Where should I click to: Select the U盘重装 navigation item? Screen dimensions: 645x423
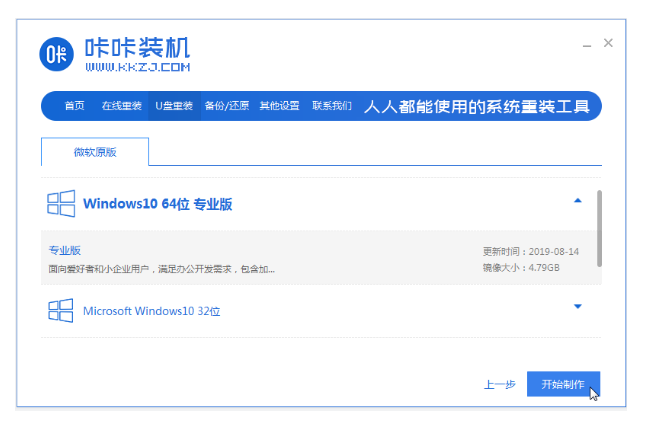pyautogui.click(x=174, y=106)
